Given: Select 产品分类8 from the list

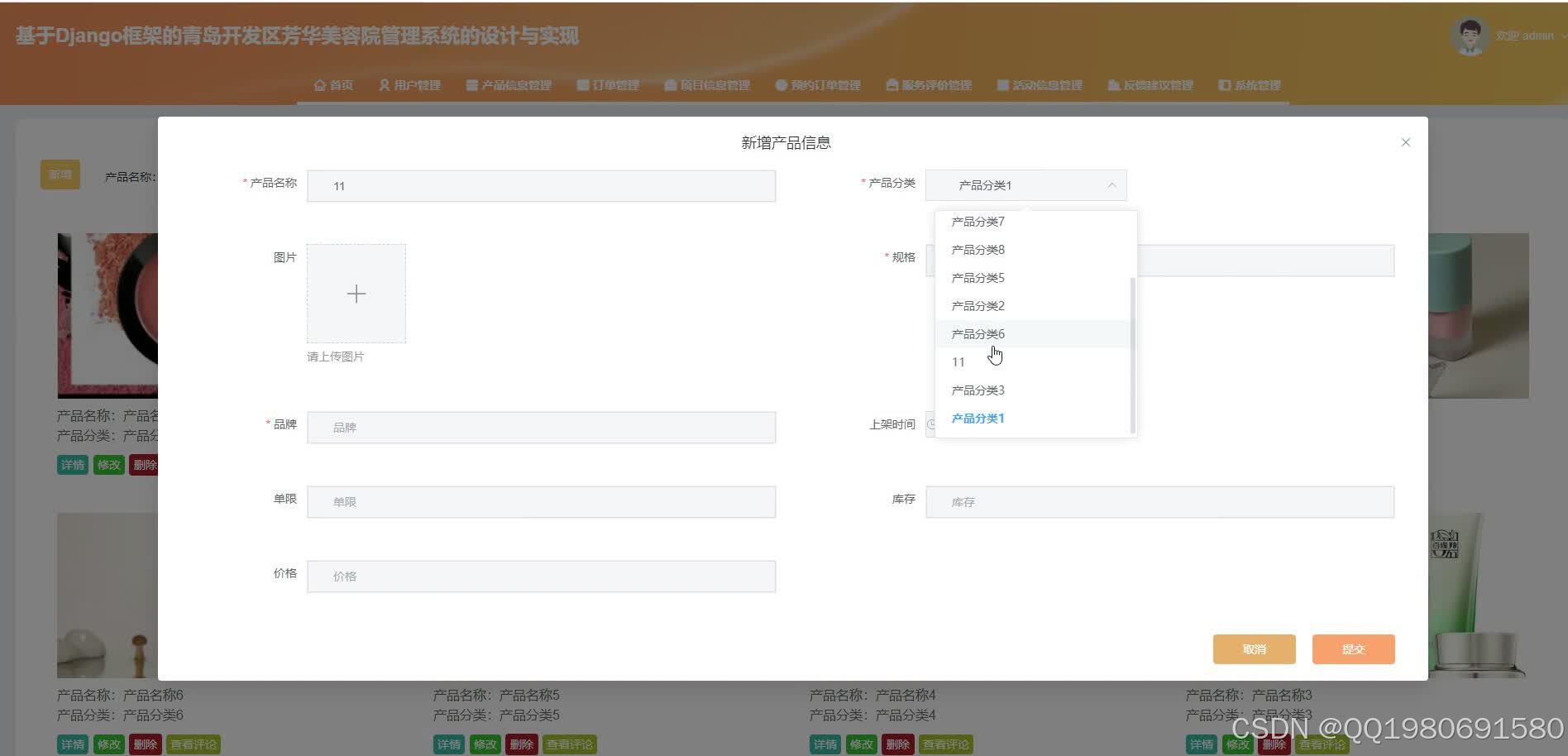Looking at the screenshot, I should pos(1035,250).
